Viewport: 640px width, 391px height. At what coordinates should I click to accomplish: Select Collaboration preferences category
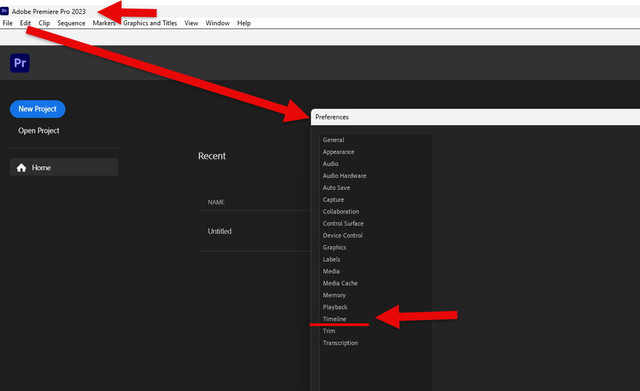tap(341, 211)
